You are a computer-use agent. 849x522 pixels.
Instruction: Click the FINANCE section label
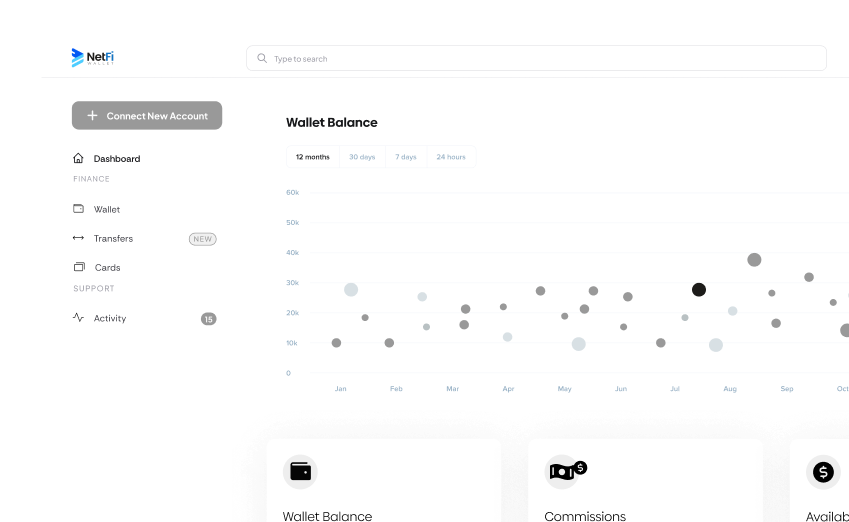92,179
